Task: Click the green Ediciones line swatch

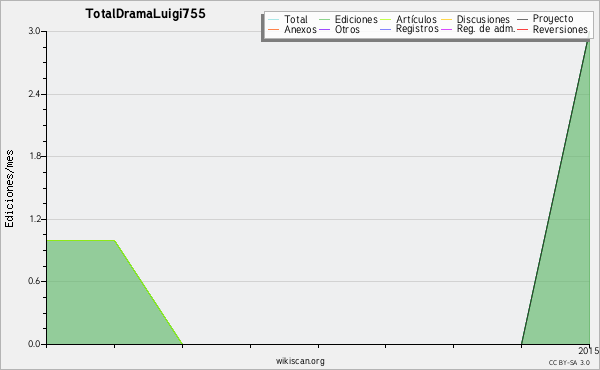Action: coord(324,20)
